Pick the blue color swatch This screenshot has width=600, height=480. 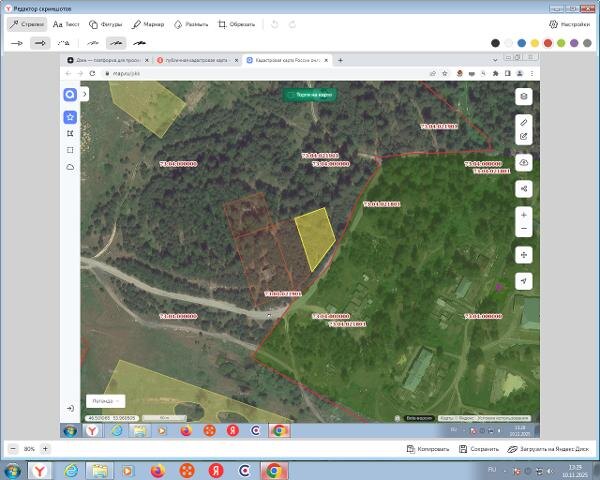(x=522, y=43)
